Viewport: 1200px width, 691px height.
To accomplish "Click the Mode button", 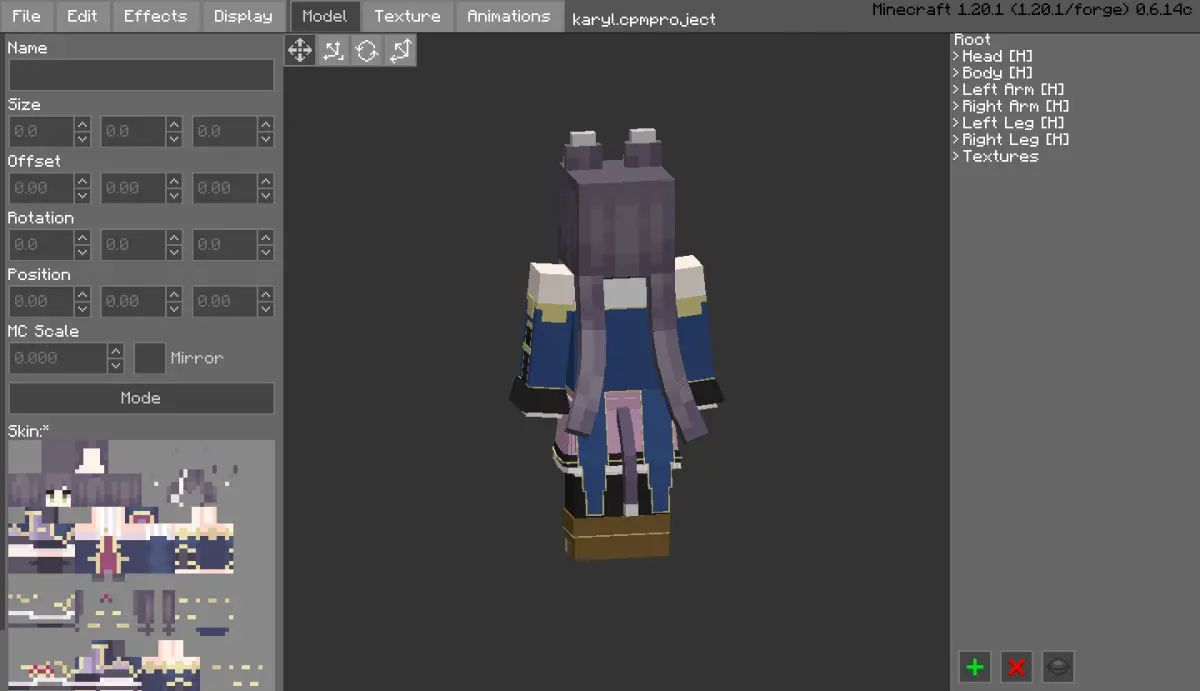I will click(x=141, y=398).
